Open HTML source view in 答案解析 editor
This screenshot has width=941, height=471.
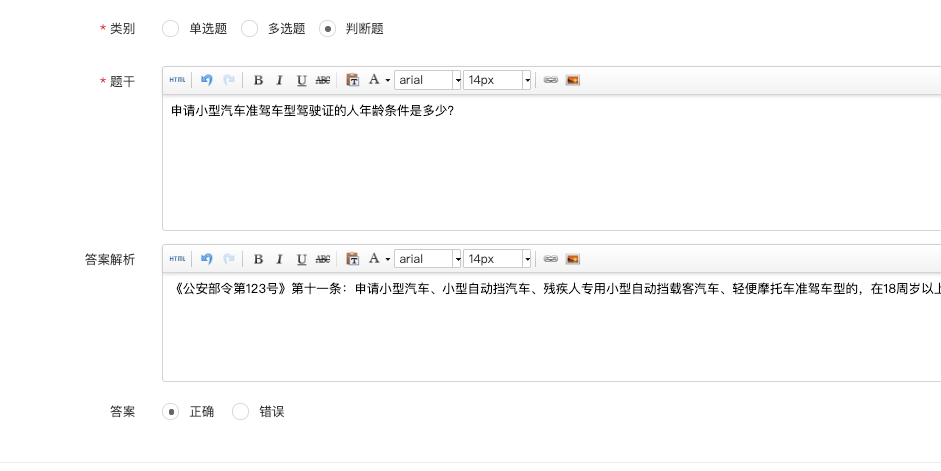(x=177, y=259)
